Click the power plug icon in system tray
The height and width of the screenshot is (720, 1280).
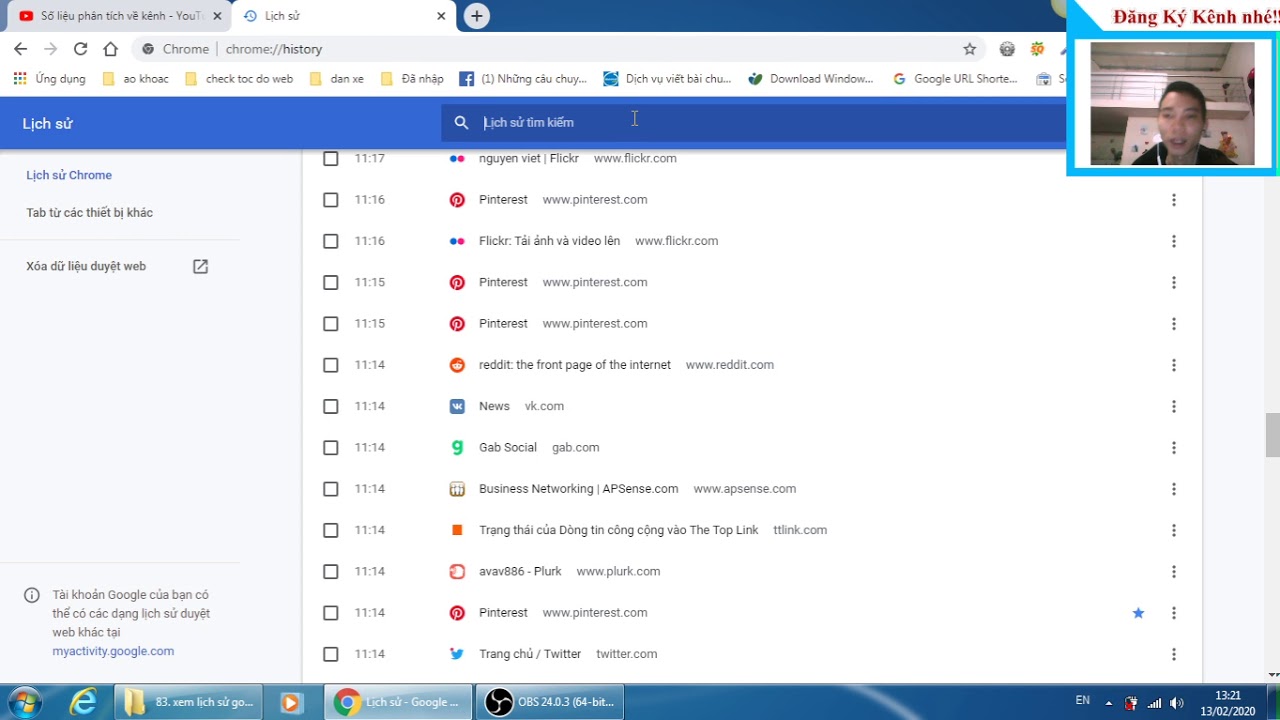(1131, 703)
